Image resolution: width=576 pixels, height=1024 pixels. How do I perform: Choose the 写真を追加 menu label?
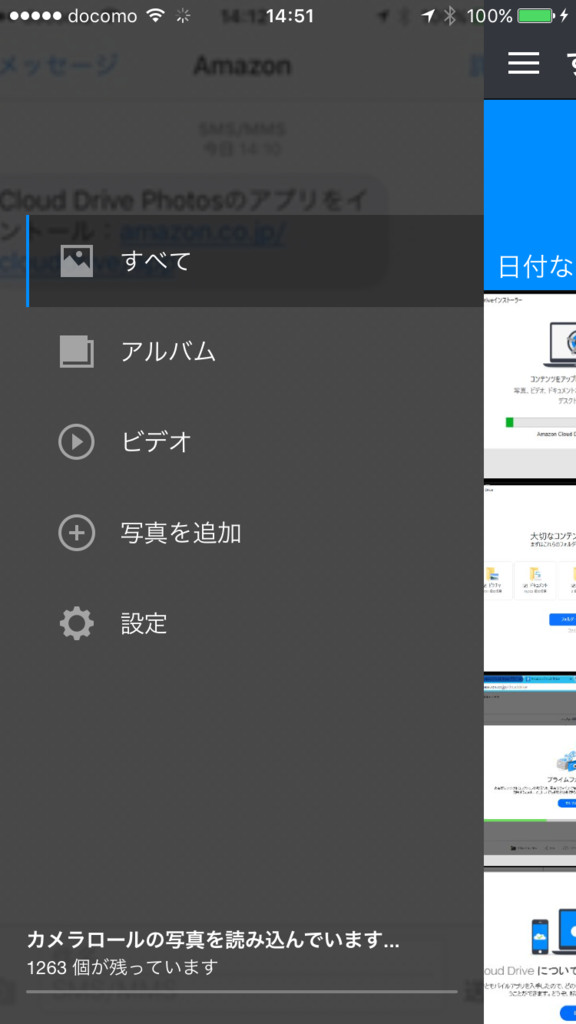click(181, 533)
